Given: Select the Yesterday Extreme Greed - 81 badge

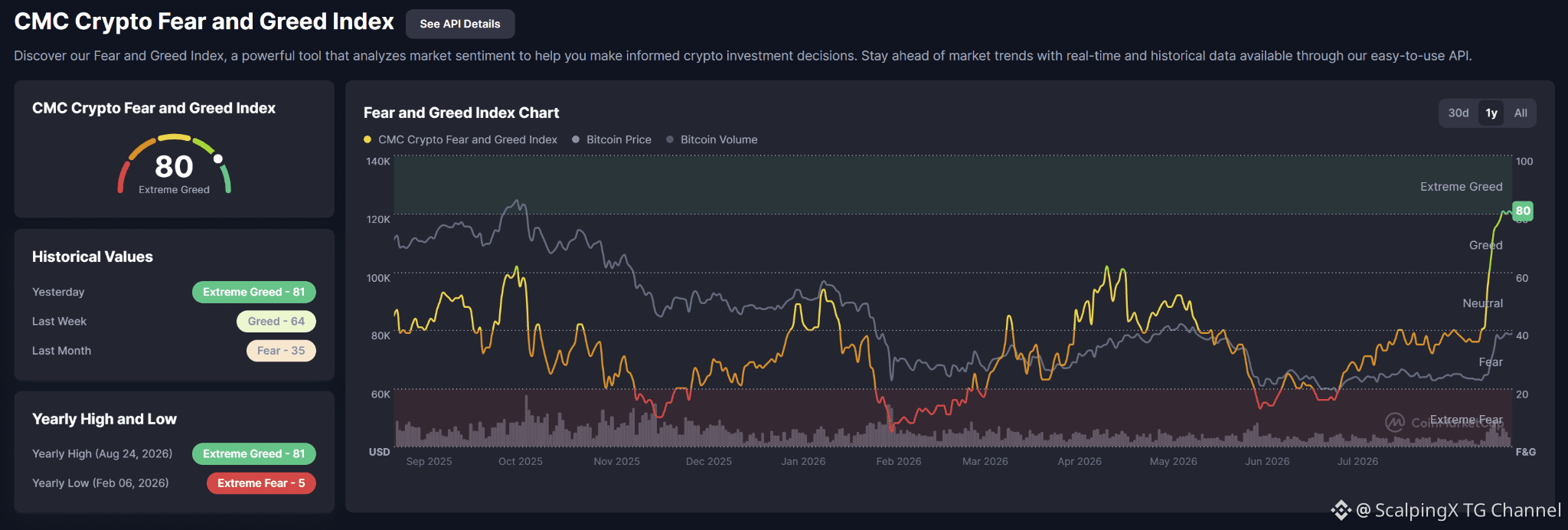Looking at the screenshot, I should click(254, 292).
